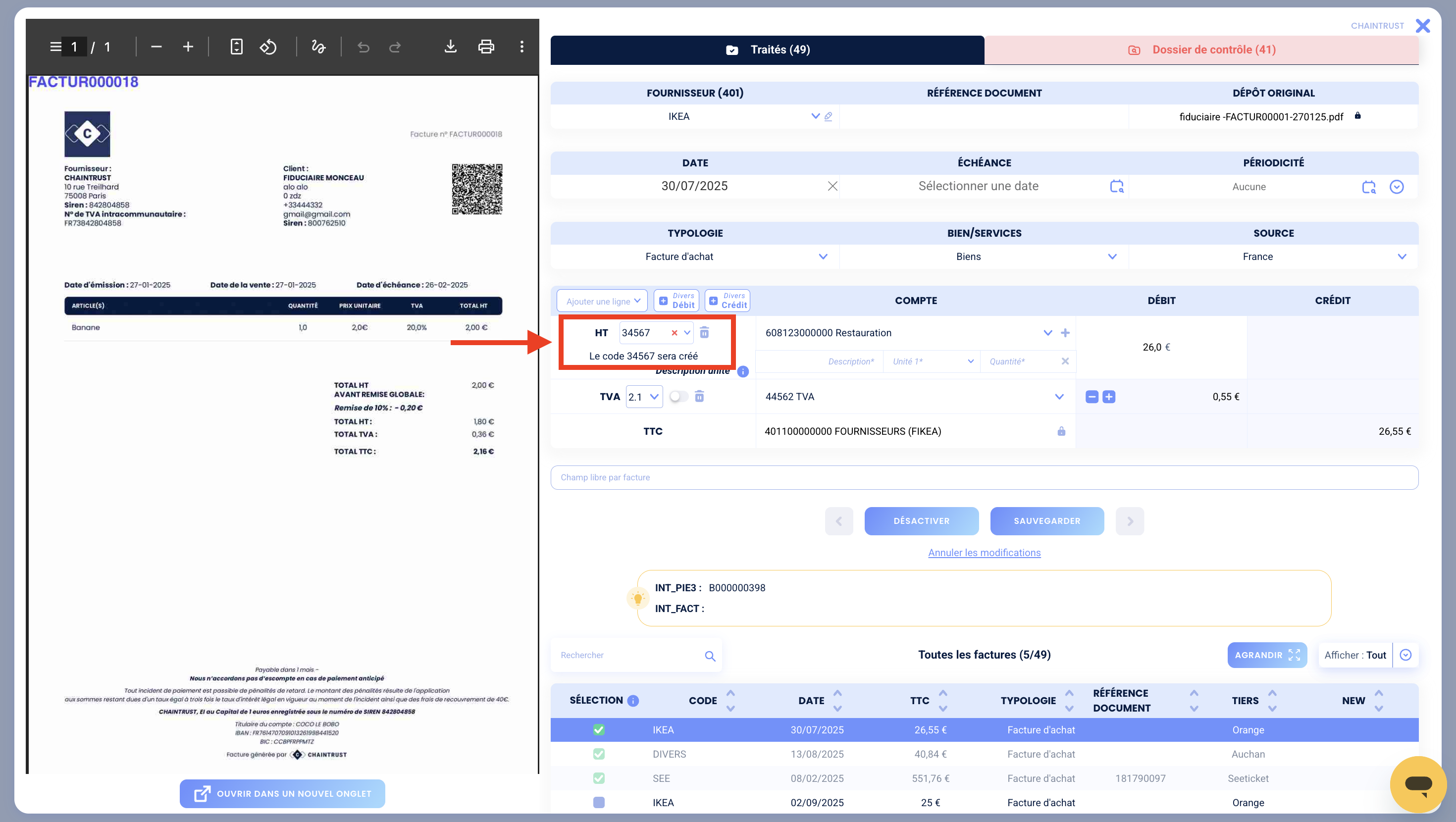
Task: Click the DÉSACTIVER button
Action: click(x=921, y=521)
